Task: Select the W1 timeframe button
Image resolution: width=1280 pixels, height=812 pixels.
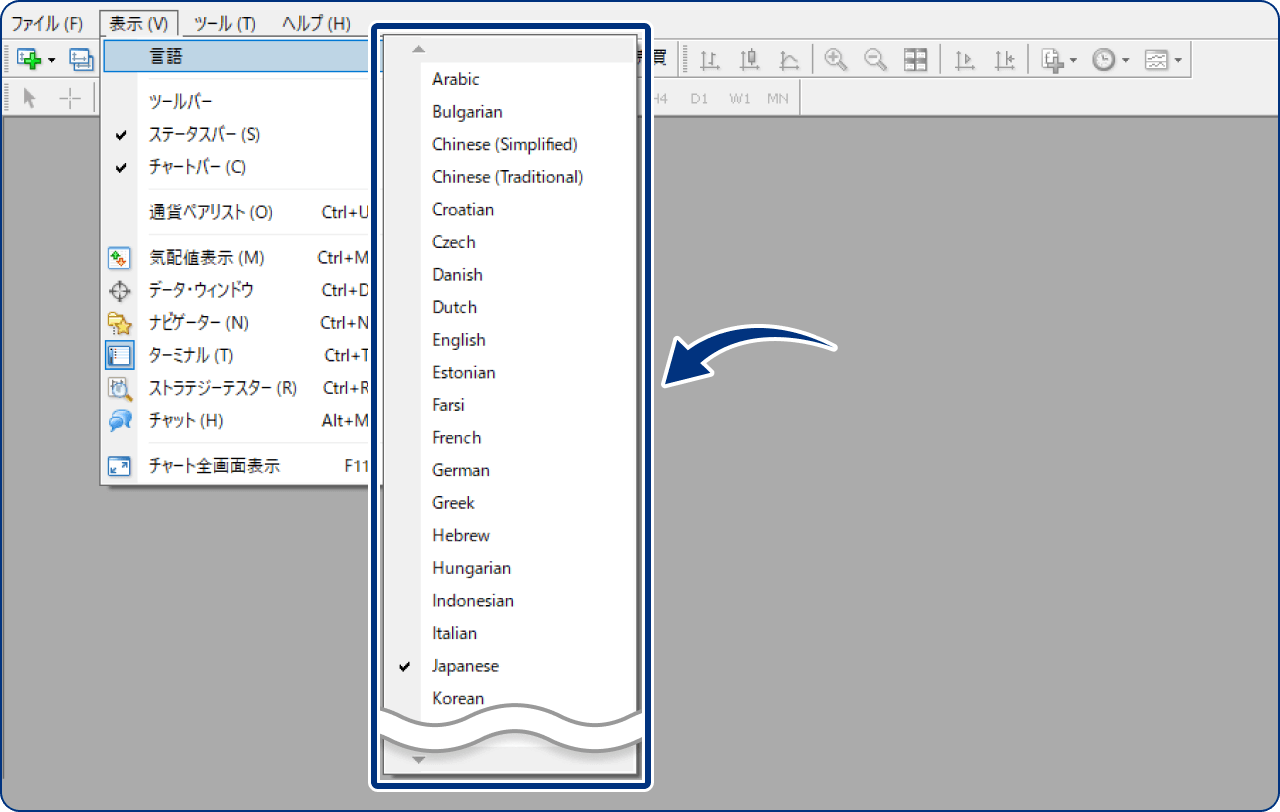Action: coord(739,98)
